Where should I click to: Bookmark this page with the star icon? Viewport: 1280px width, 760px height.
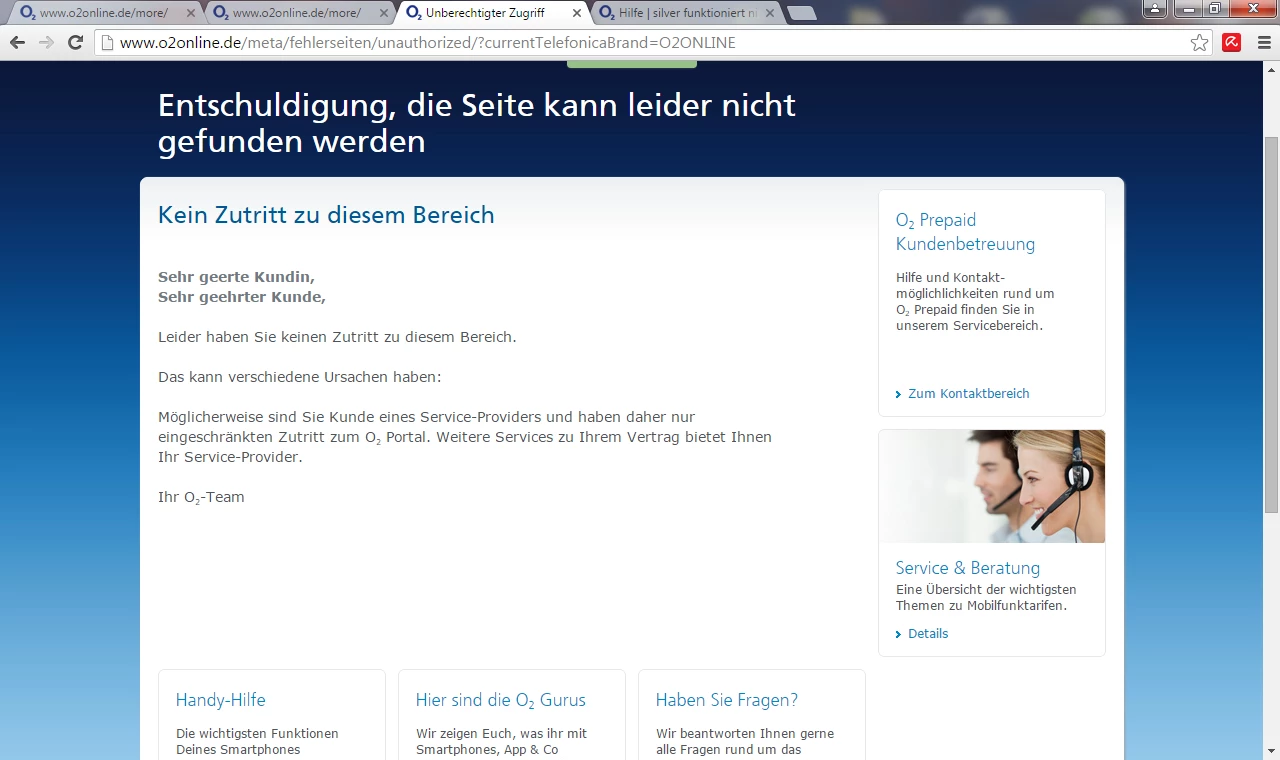pyautogui.click(x=1199, y=43)
